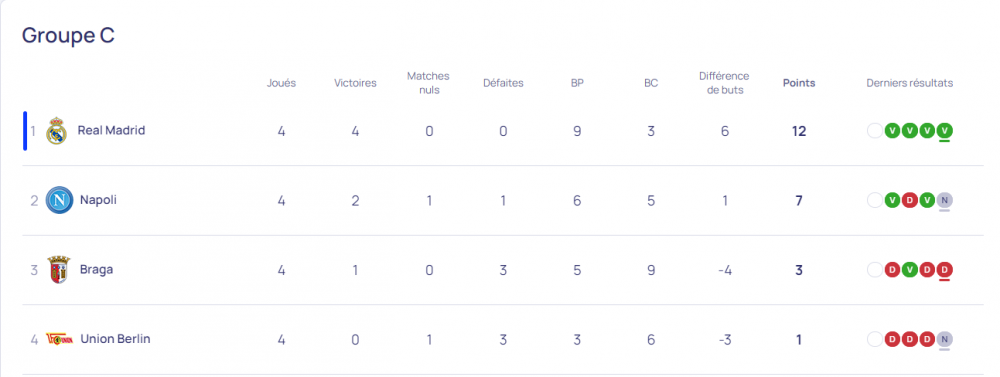The image size is (1000, 377).
Task: Click the Derniers résultats column header
Action: (910, 83)
